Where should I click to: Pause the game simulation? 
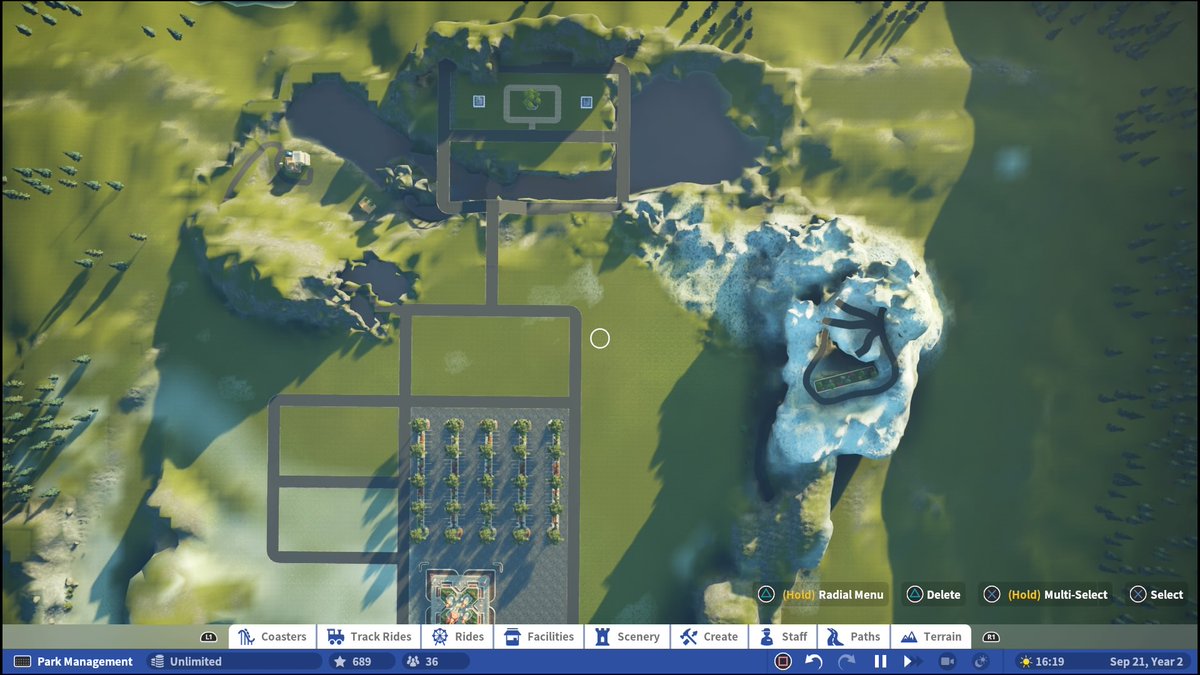coord(880,661)
